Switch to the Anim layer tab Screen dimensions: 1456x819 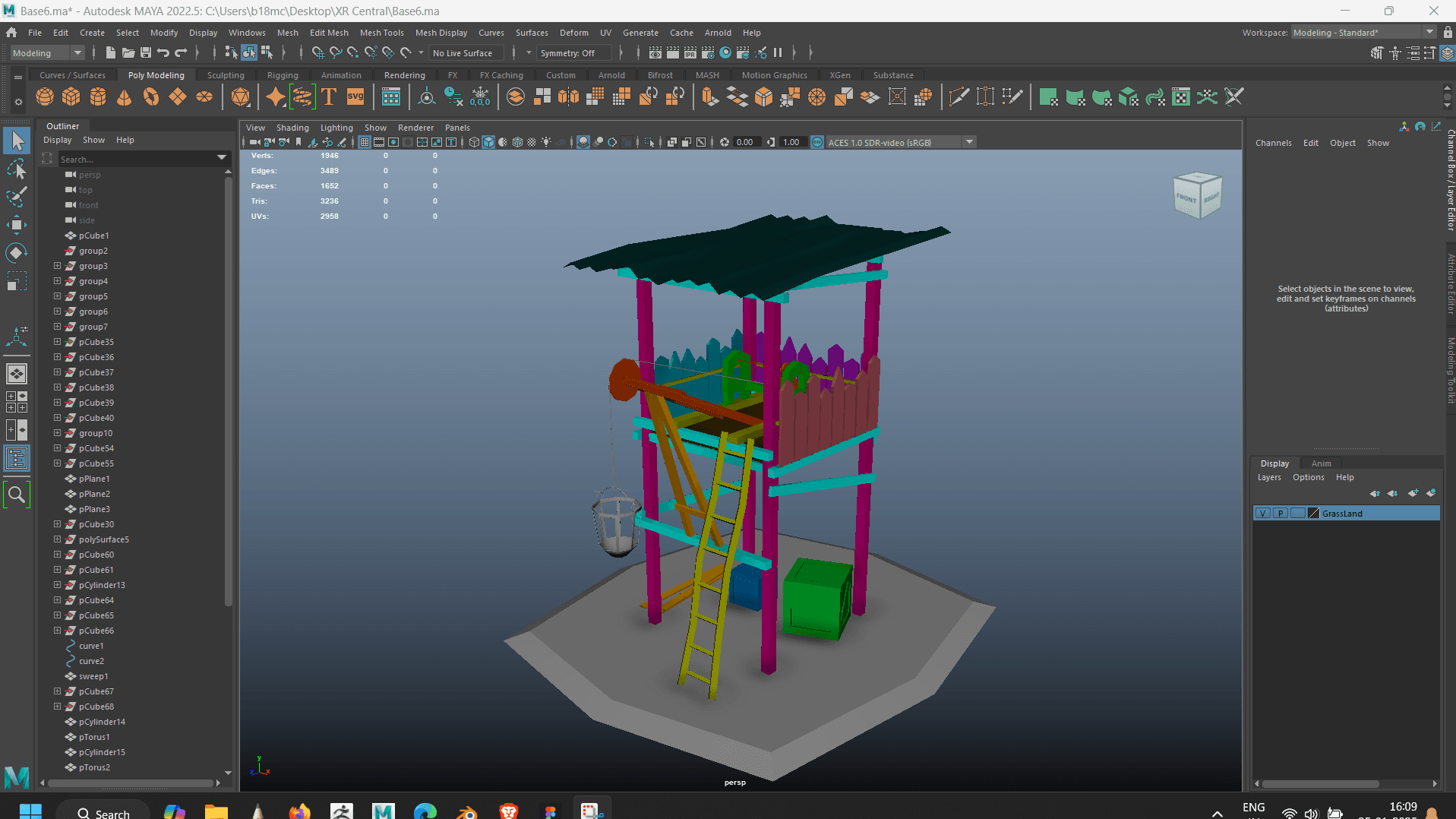1321,463
